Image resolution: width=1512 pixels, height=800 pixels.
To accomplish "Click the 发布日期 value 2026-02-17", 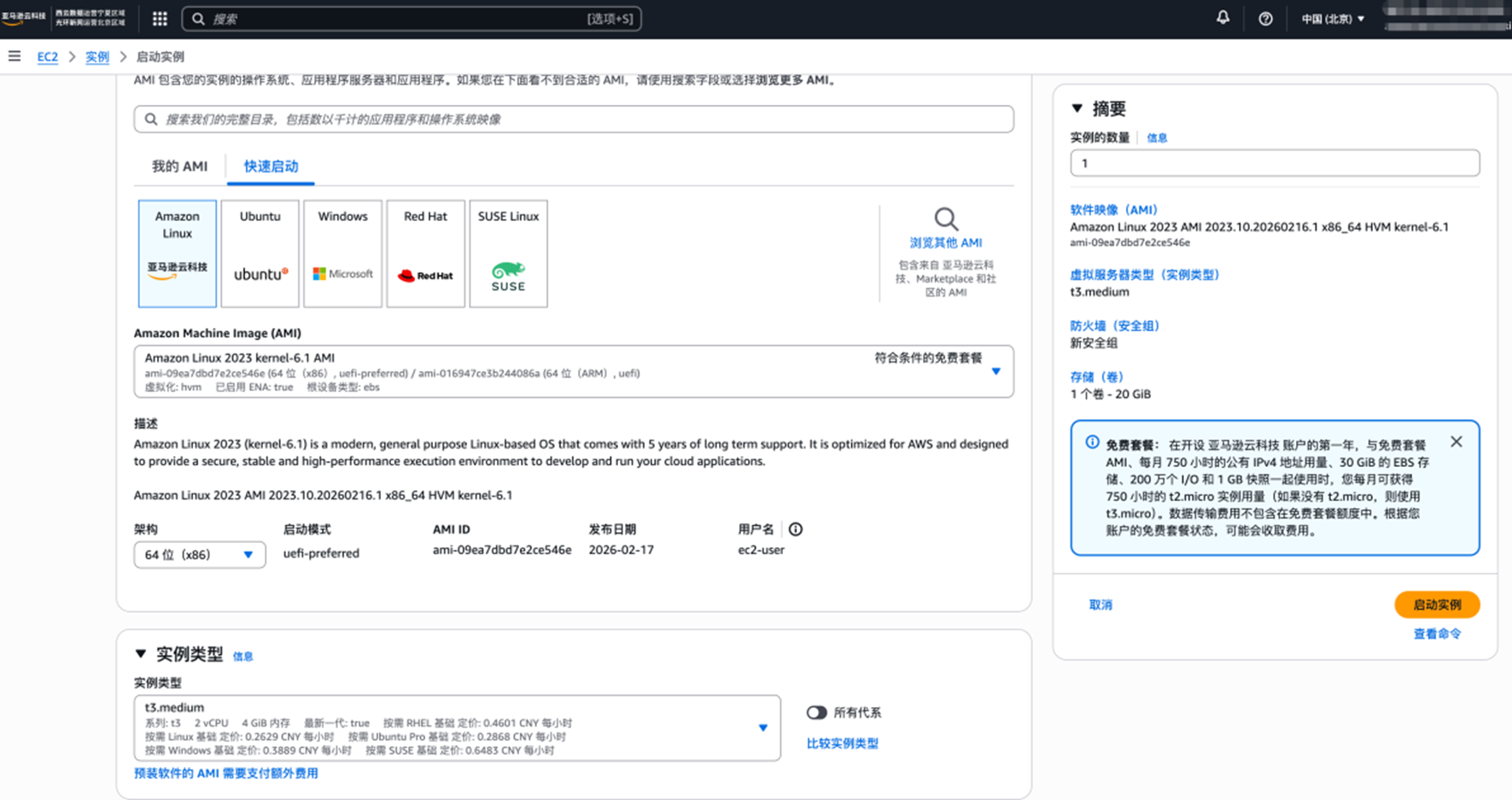I will click(x=622, y=550).
